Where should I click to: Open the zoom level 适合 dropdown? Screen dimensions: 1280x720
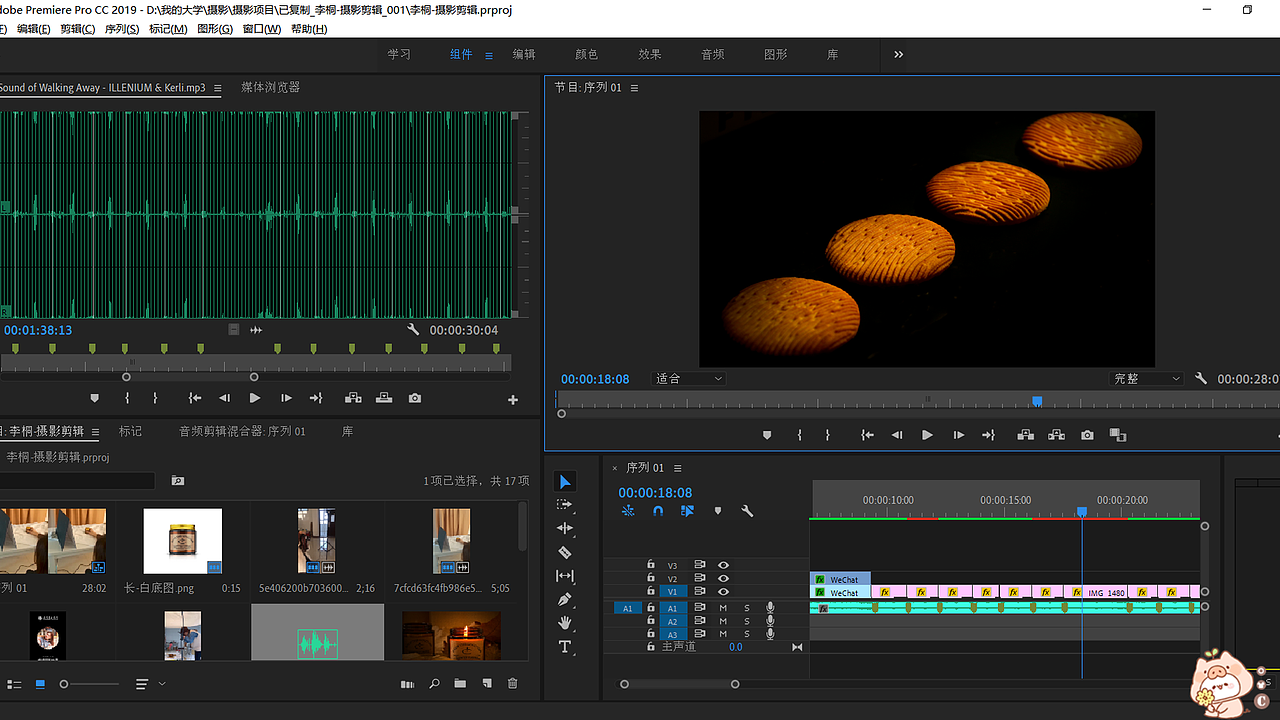point(689,379)
